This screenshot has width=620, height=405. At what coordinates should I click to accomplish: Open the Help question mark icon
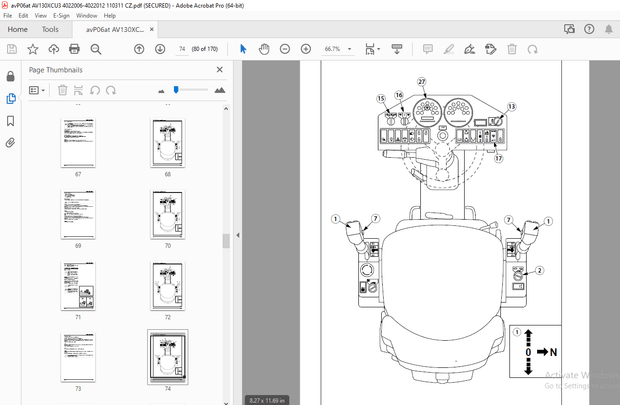click(x=589, y=29)
